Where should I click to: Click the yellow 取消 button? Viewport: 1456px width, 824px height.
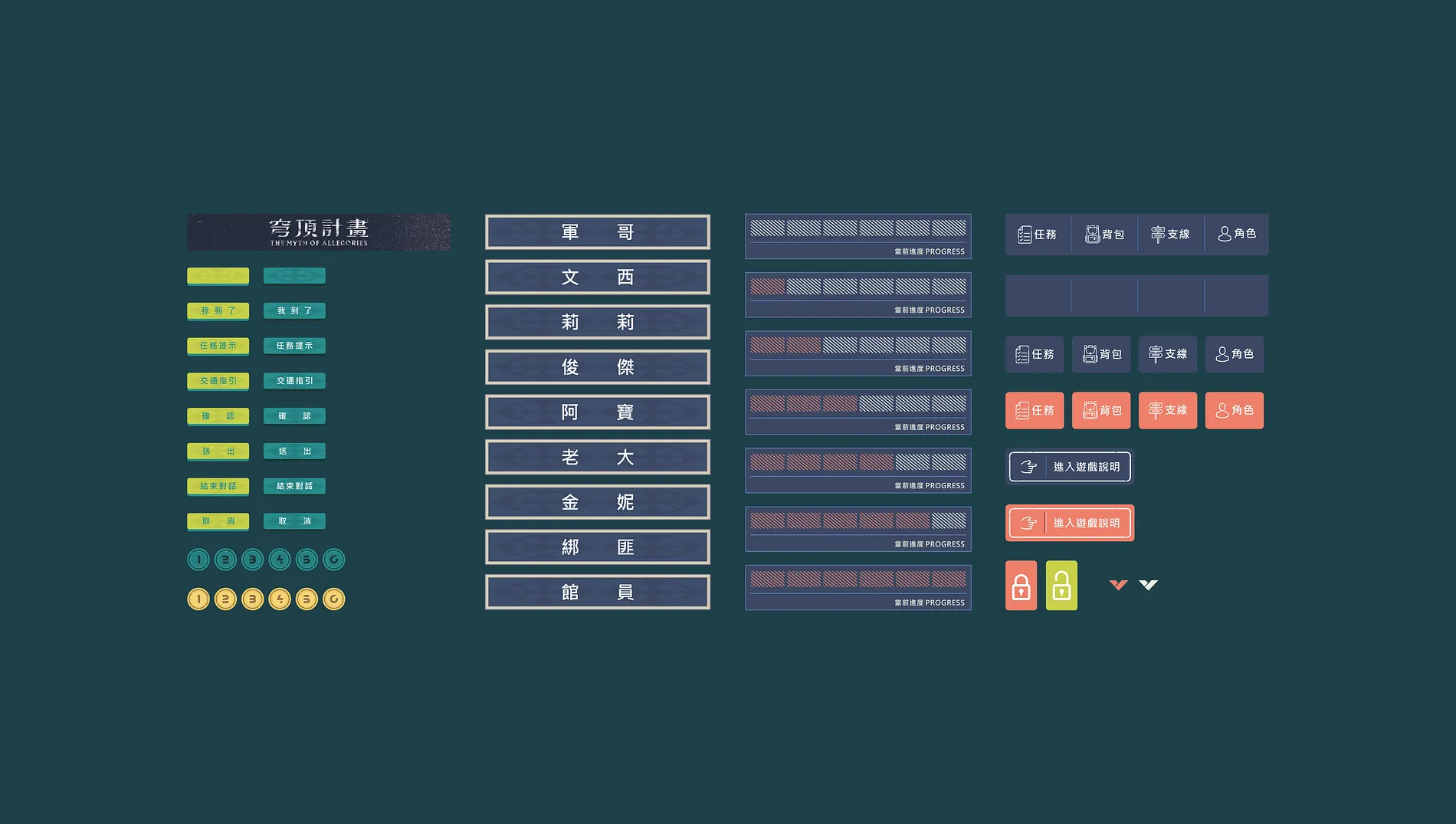pyautogui.click(x=218, y=521)
